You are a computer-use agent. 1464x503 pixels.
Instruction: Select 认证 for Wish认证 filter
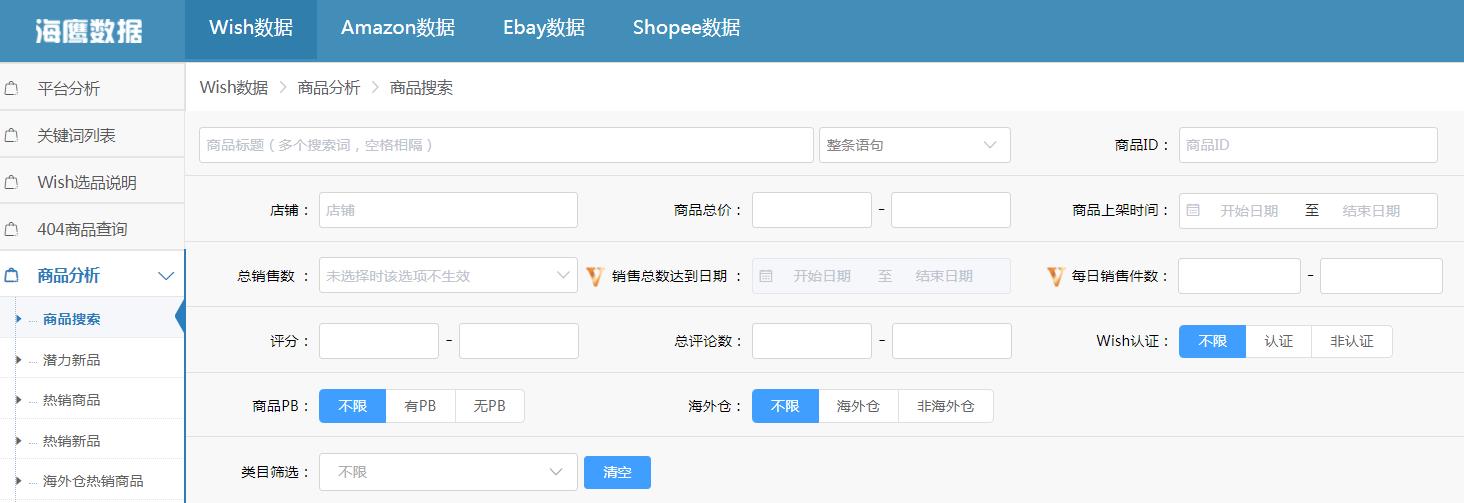coord(1278,341)
